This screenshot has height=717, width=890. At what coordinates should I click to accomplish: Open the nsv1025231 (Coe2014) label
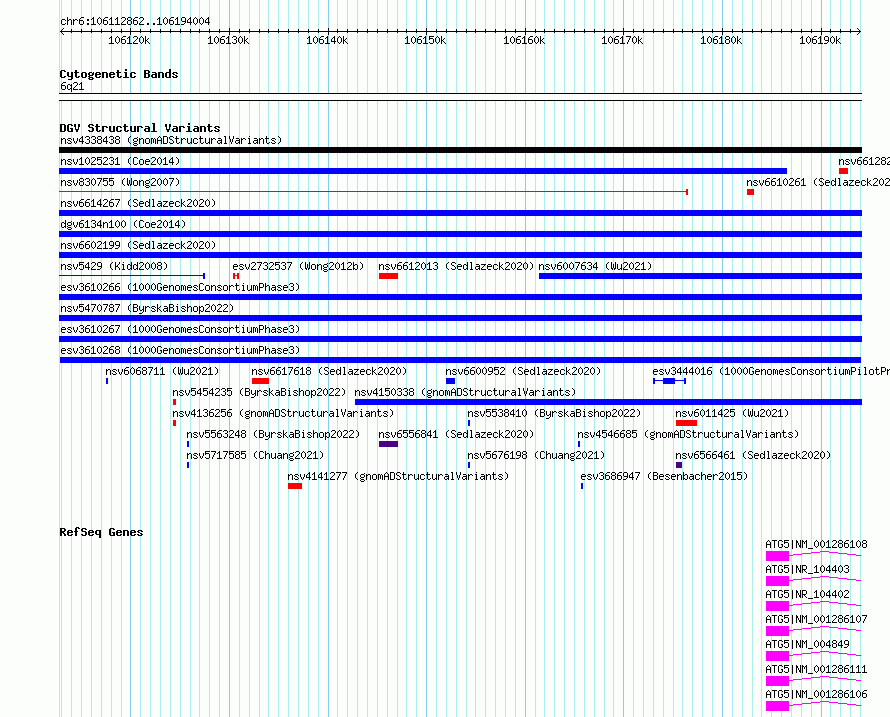pos(120,161)
